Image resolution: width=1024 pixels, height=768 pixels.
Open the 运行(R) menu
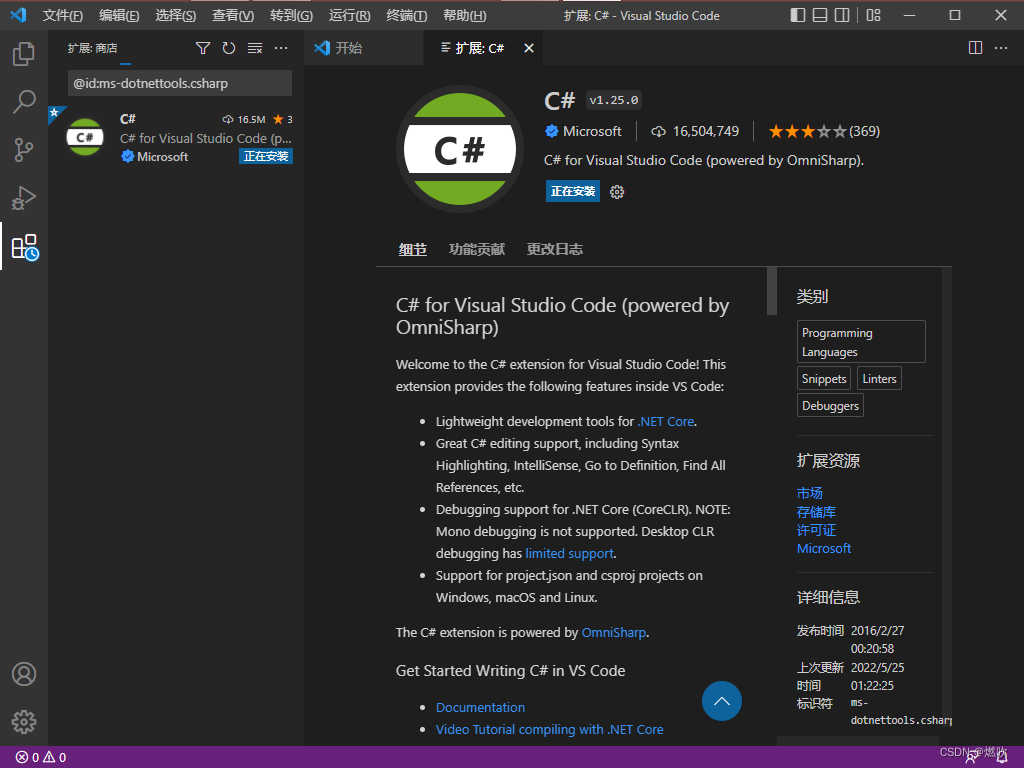click(349, 15)
